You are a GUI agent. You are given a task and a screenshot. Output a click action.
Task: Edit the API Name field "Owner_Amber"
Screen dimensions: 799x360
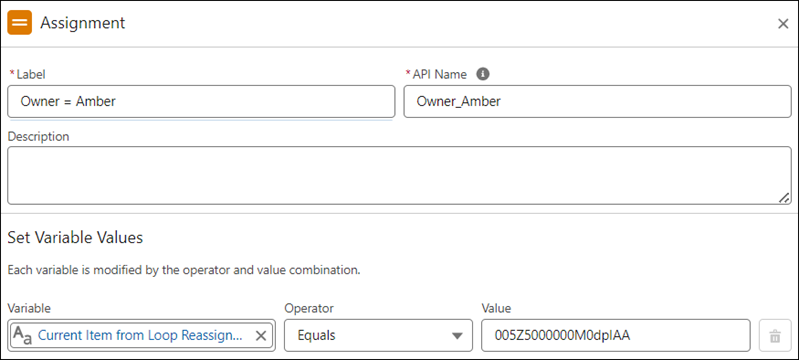pos(597,101)
